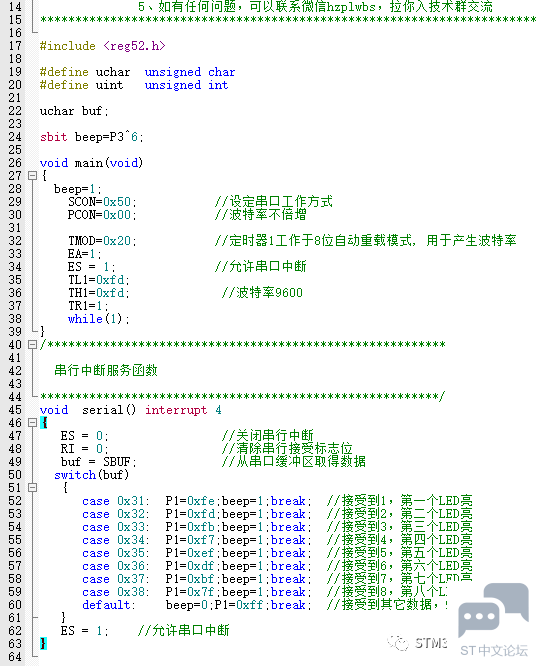Click the 'RI = 0;' statement
The height and width of the screenshot is (666, 537).
pos(85,449)
